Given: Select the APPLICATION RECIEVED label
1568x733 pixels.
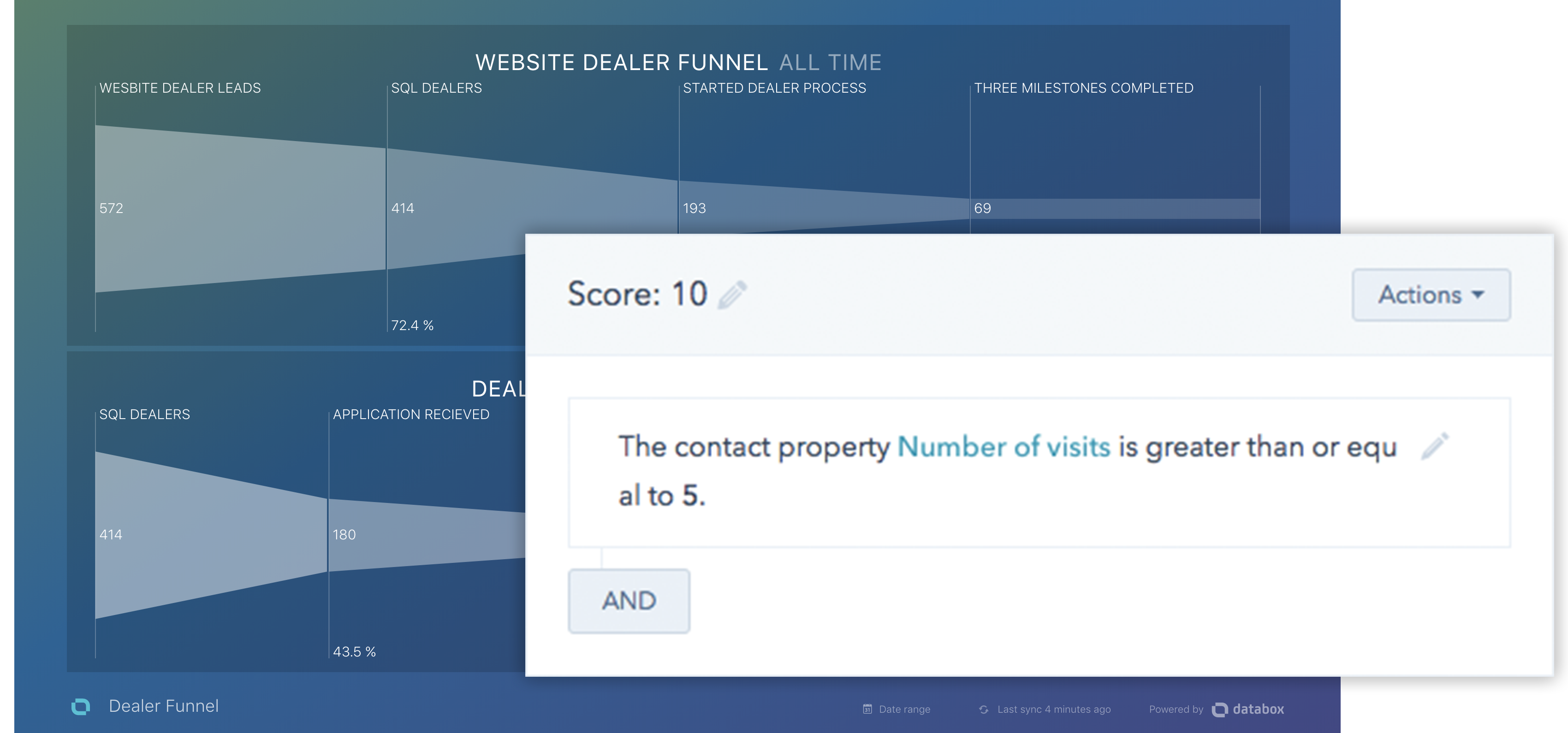Looking at the screenshot, I should click(x=411, y=414).
